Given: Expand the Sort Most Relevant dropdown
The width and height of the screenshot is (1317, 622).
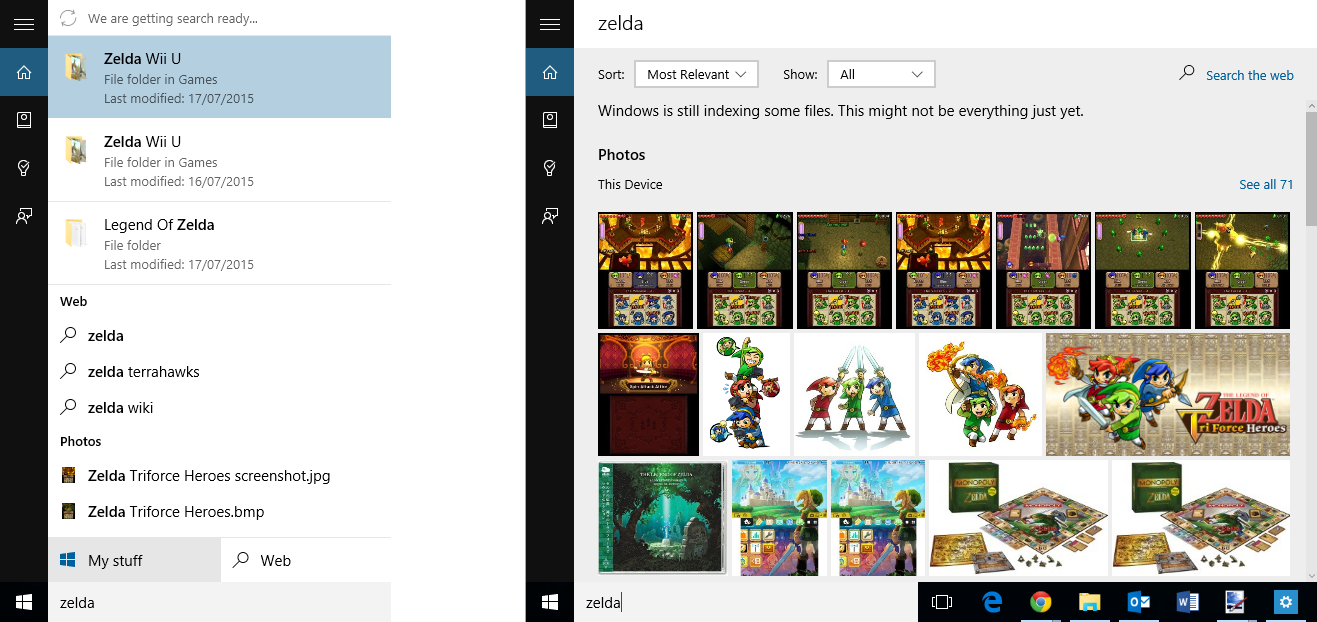Looking at the screenshot, I should pyautogui.click(x=696, y=74).
